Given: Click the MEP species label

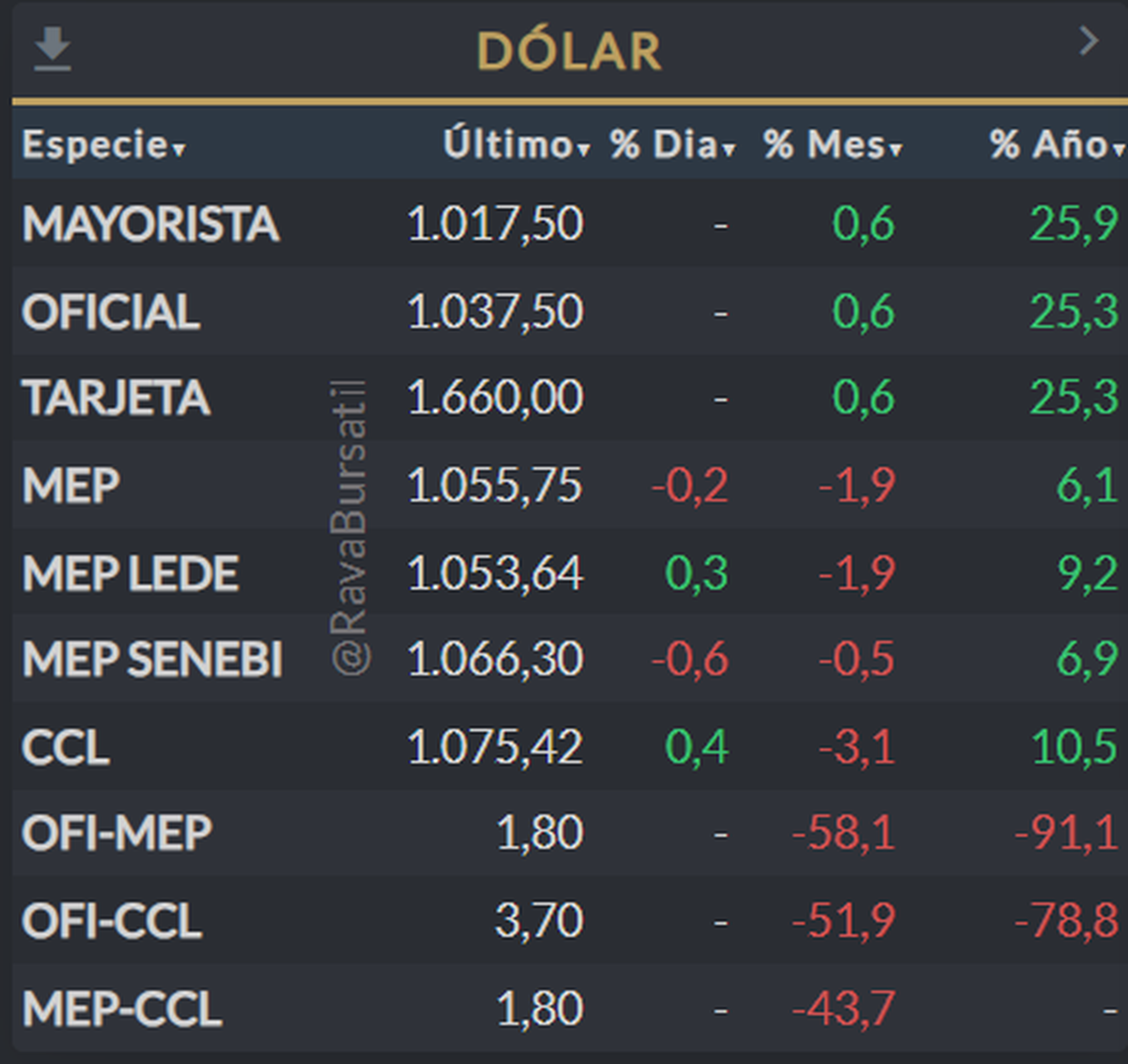Looking at the screenshot, I should point(71,486).
